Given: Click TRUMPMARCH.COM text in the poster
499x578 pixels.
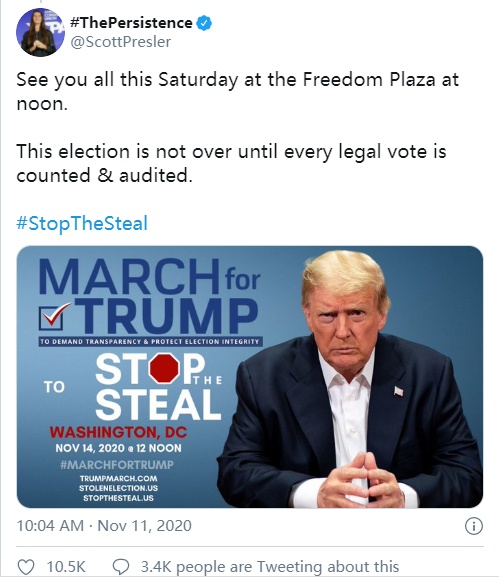Looking at the screenshot, I should coord(118,478).
